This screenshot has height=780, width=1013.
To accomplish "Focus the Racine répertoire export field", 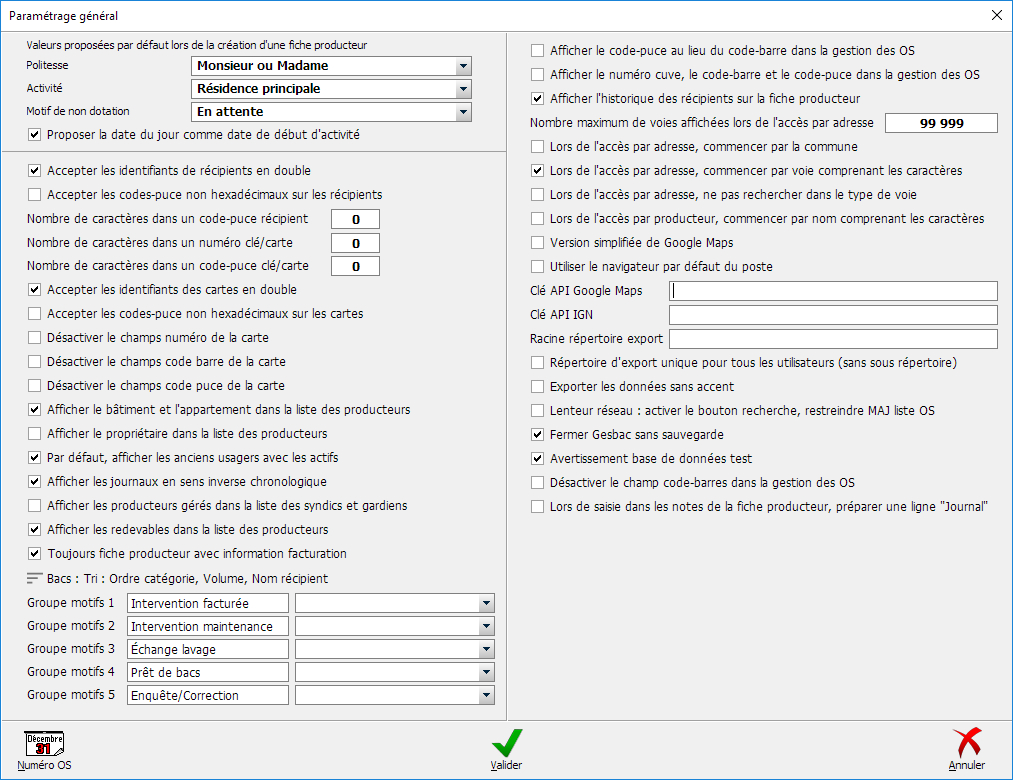I will pyautogui.click(x=834, y=339).
